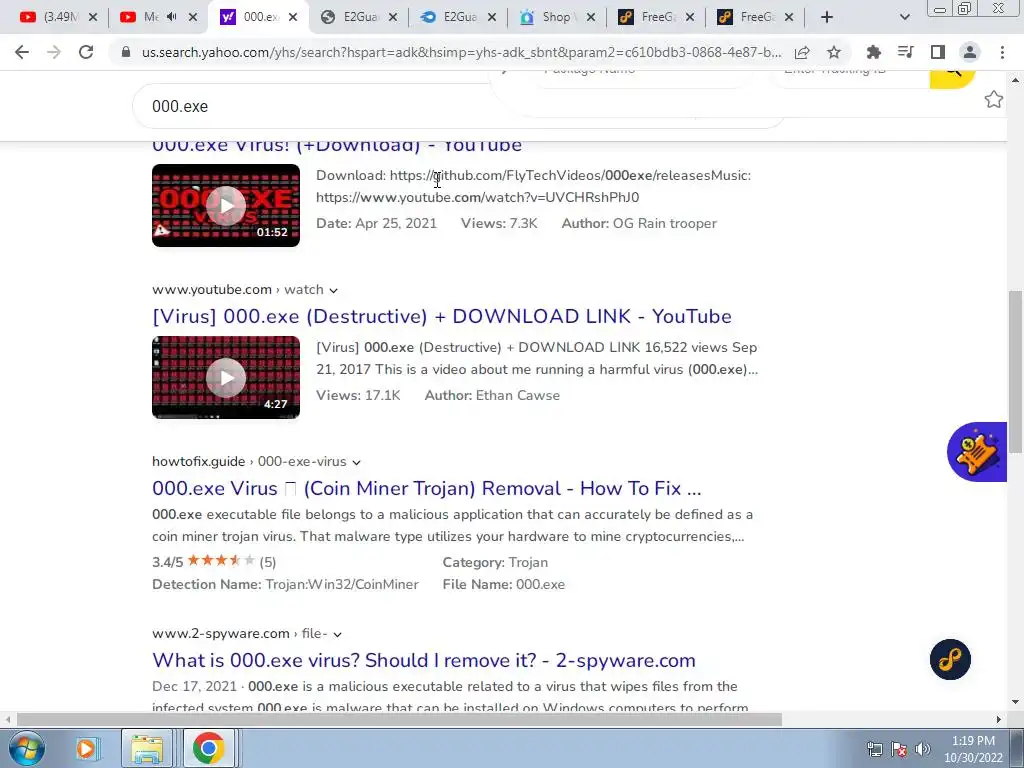Click the text 'File Name: 000.exe'

tap(504, 584)
